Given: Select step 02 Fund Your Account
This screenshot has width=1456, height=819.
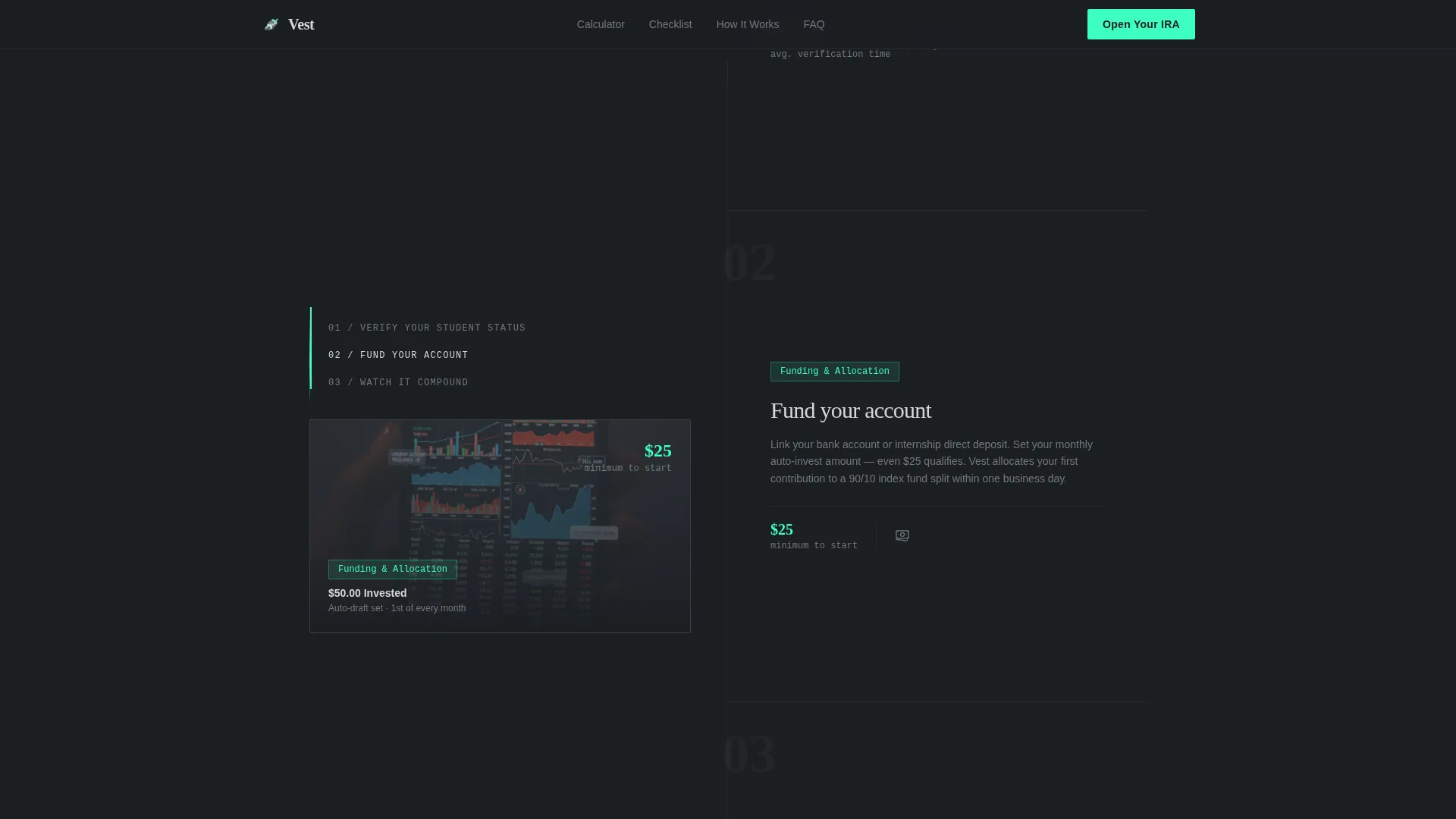Looking at the screenshot, I should (398, 356).
